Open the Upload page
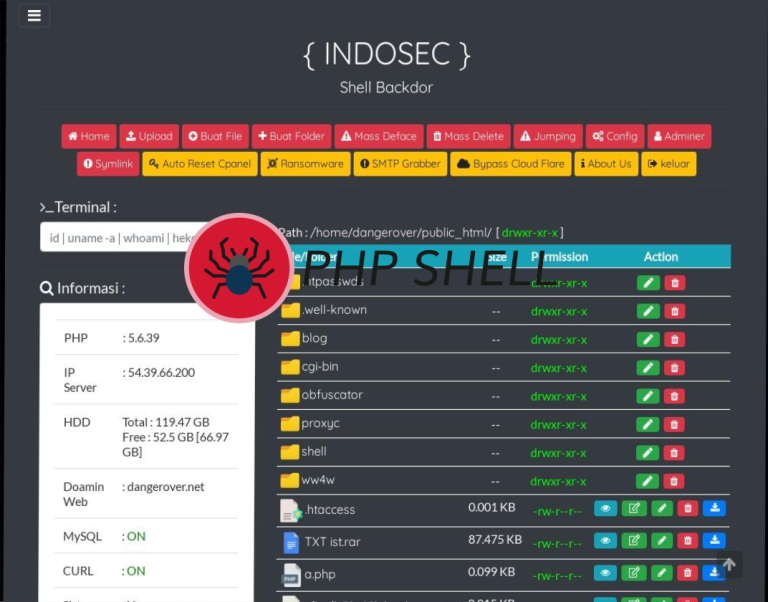 (148, 136)
